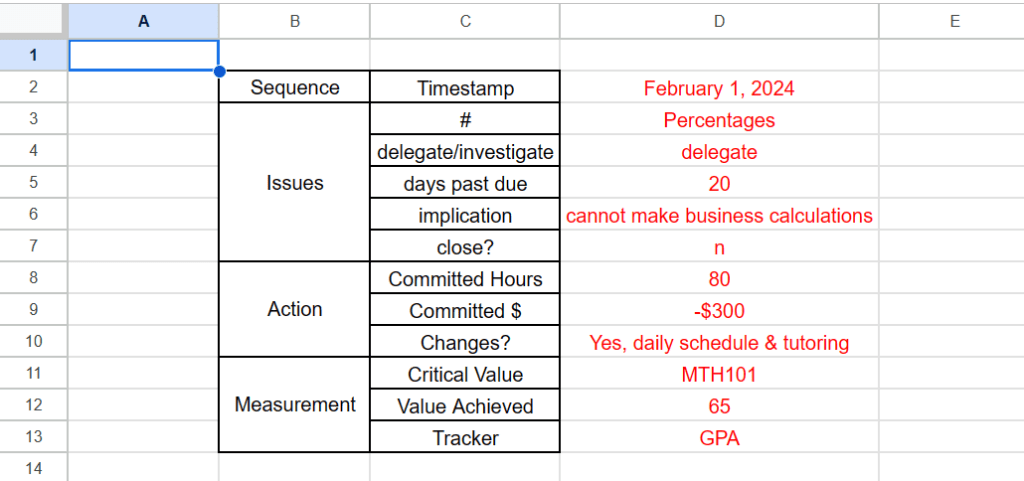Click the Timestamp cell
This screenshot has height=481, width=1024.
coord(465,88)
